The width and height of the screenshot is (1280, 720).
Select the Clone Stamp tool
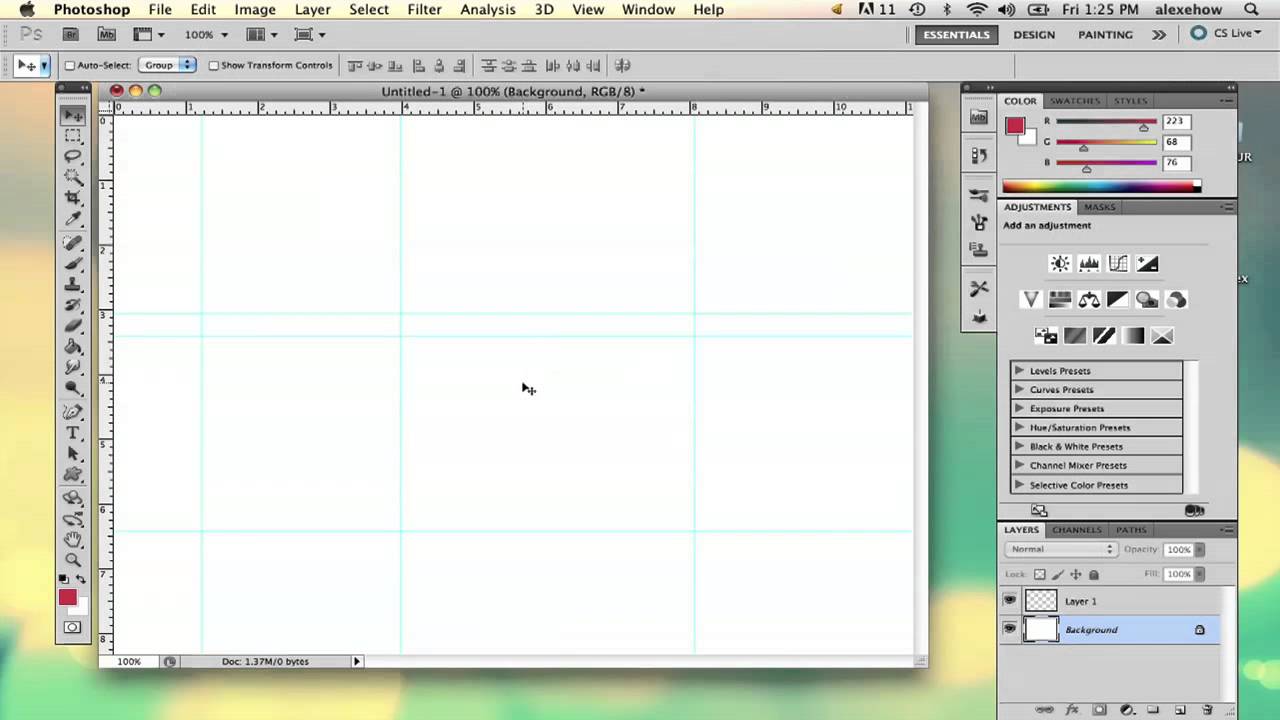73,285
